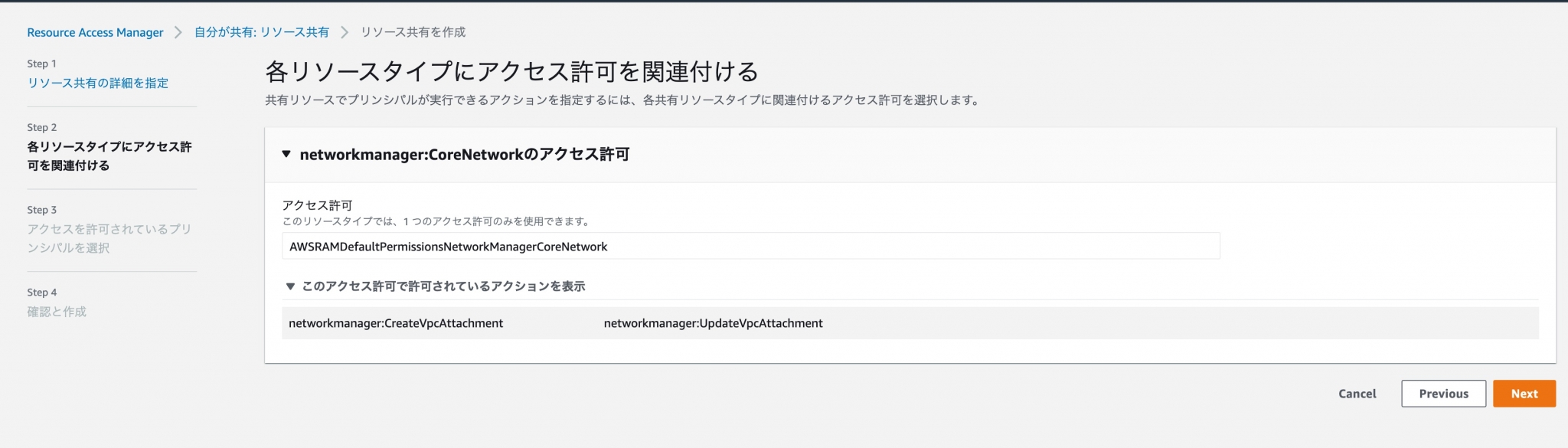Image resolution: width=1568 pixels, height=448 pixels.
Task: Go to 自分が共有: リソース共有 breadcrumb
Action: (x=262, y=32)
